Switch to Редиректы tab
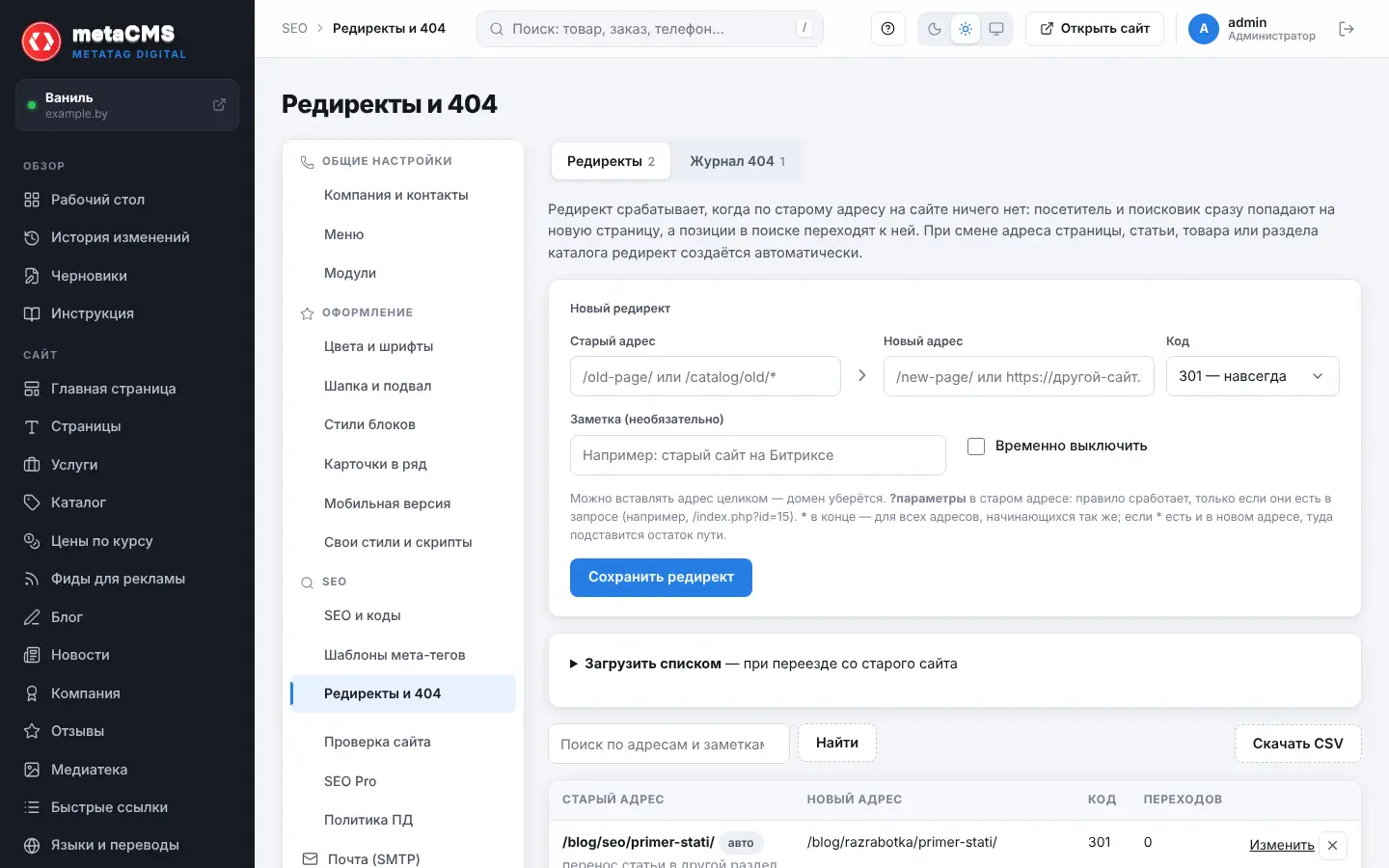Screen dimensions: 1389x868 pyautogui.click(x=611, y=161)
